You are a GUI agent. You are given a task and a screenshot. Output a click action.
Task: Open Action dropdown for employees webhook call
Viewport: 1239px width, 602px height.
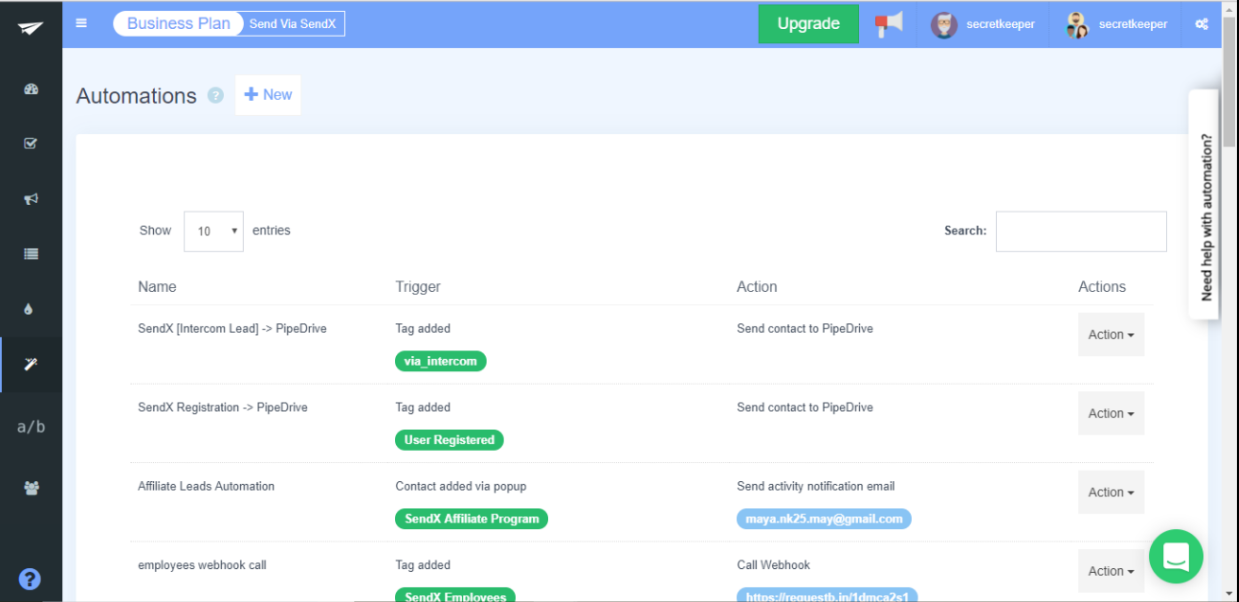point(1111,571)
